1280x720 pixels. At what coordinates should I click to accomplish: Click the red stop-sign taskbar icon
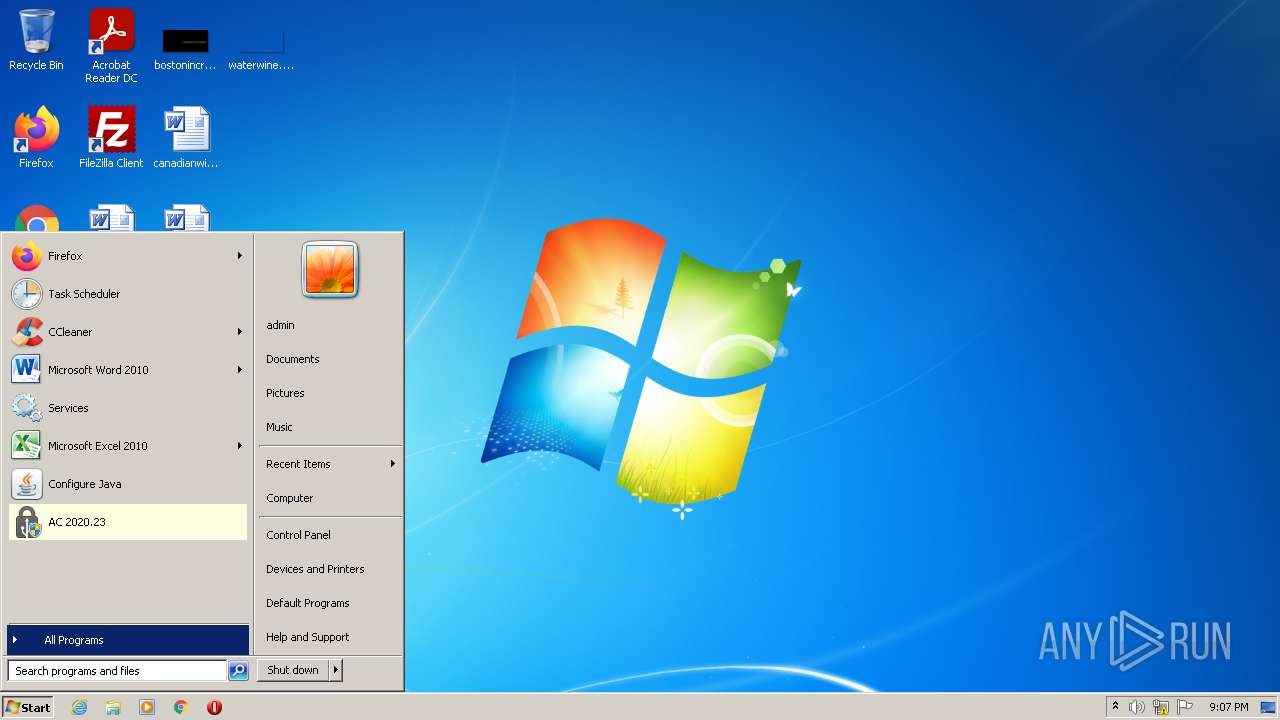click(214, 707)
